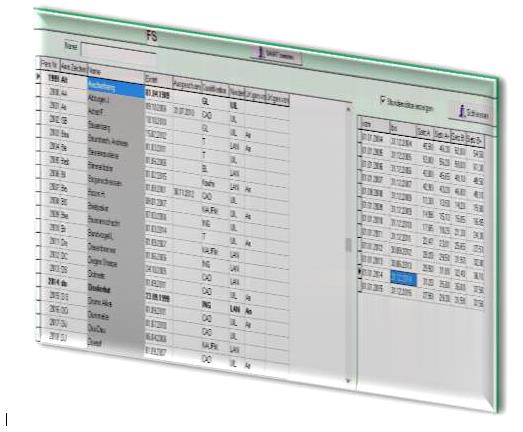The height and width of the screenshot is (432, 523).
Task: Click the scroll down arrow of the employee list
Action: 349,380
